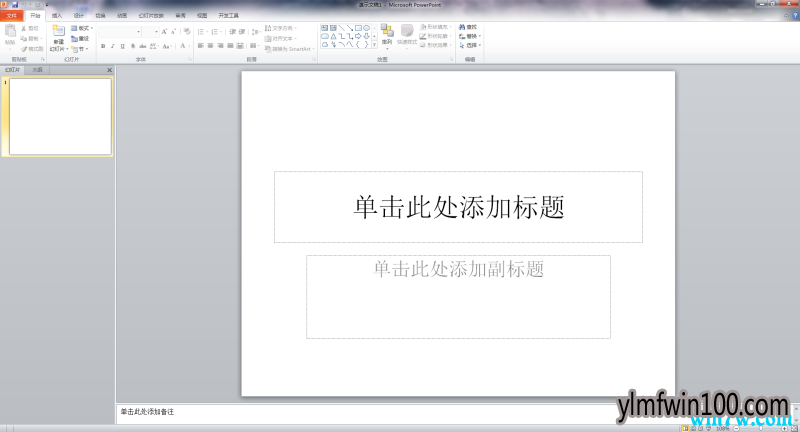
Task: Click the Replace (替换) button
Action: click(x=470, y=36)
